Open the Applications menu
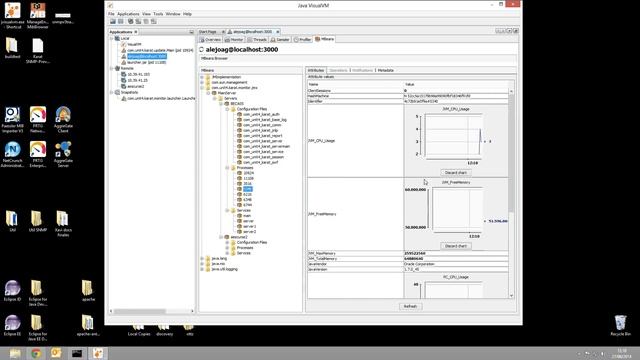Screen dimensions: 640x360 point(128,14)
